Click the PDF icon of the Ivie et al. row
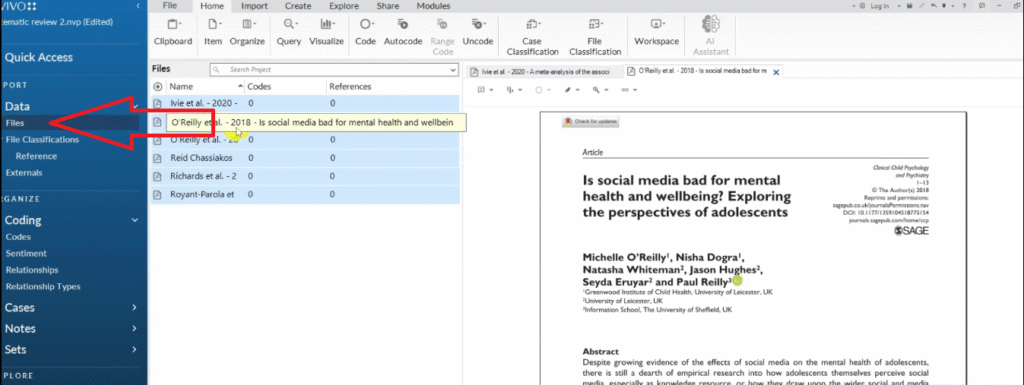1024x385 pixels. (x=157, y=103)
